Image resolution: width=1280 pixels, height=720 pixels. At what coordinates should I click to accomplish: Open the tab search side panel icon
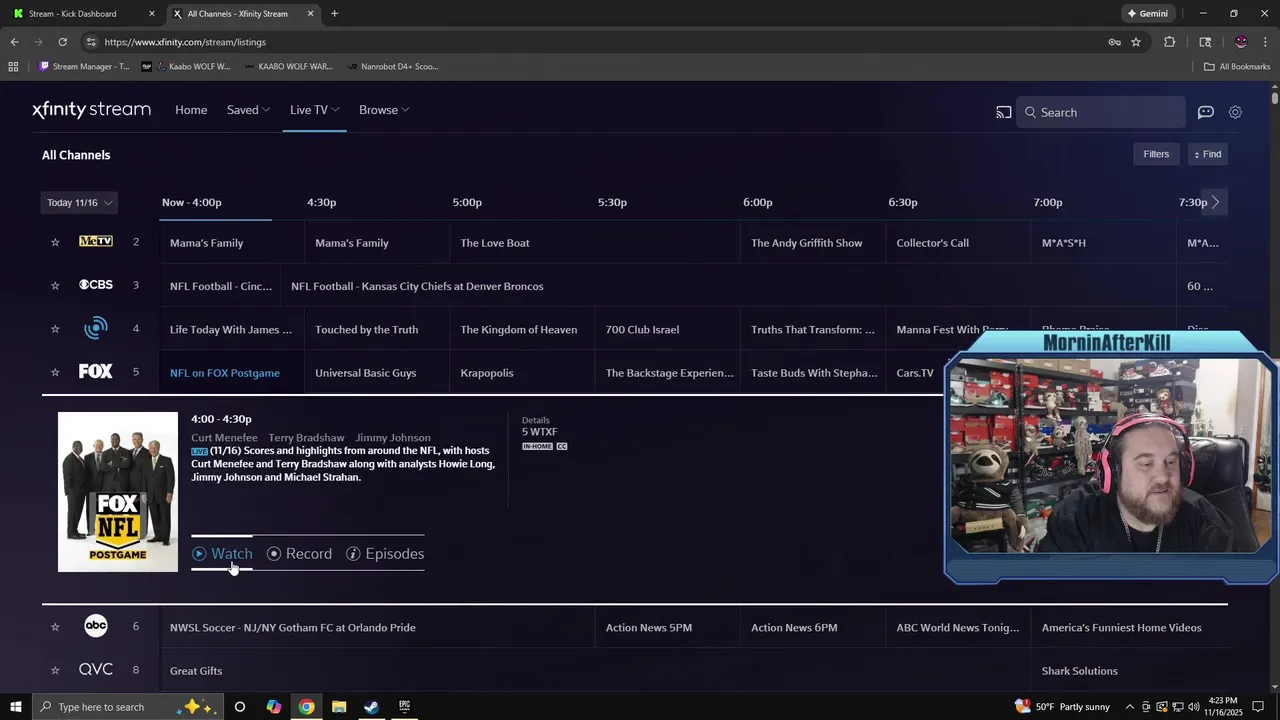1205,42
